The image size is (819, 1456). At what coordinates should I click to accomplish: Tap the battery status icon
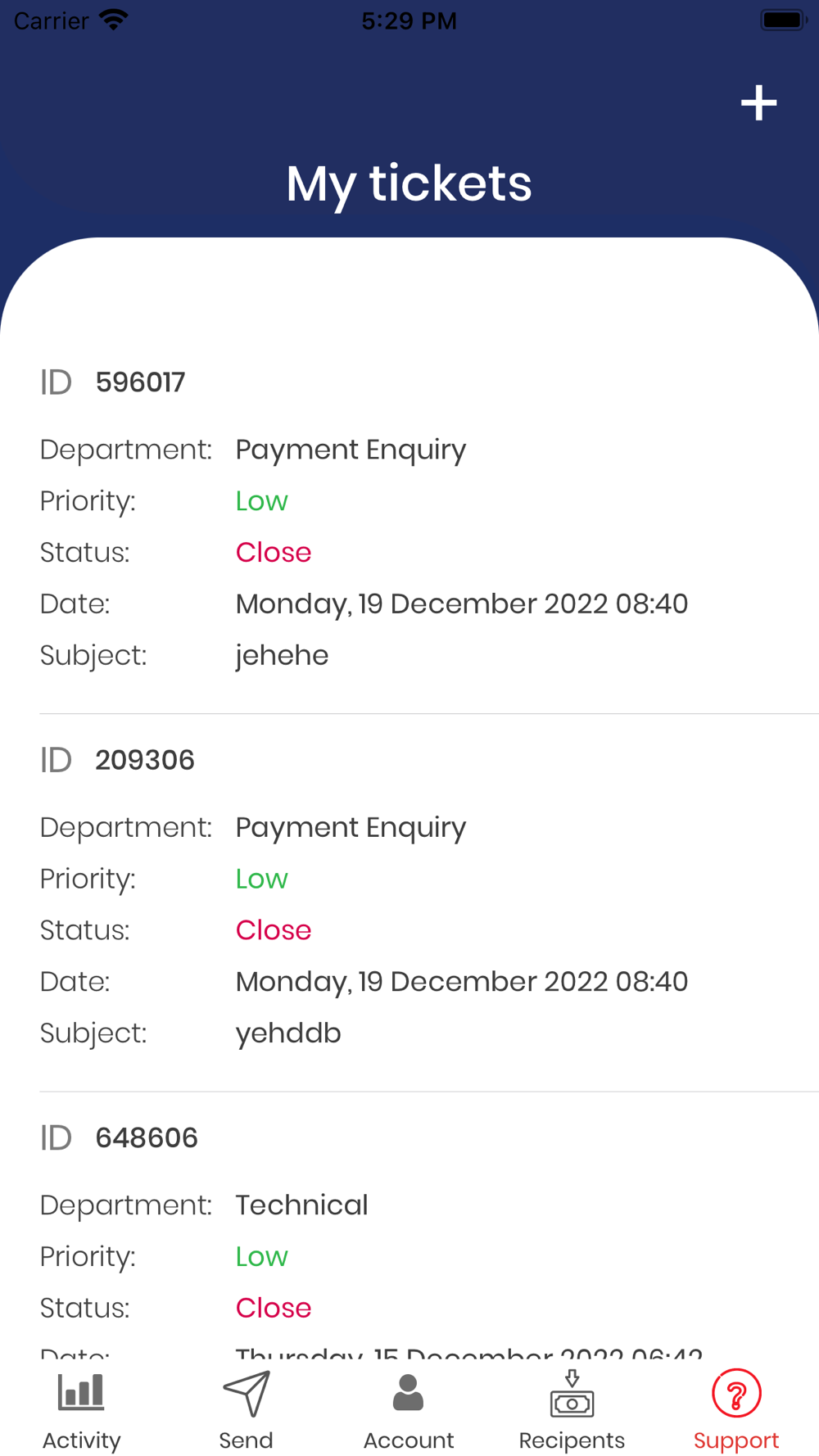[x=784, y=20]
